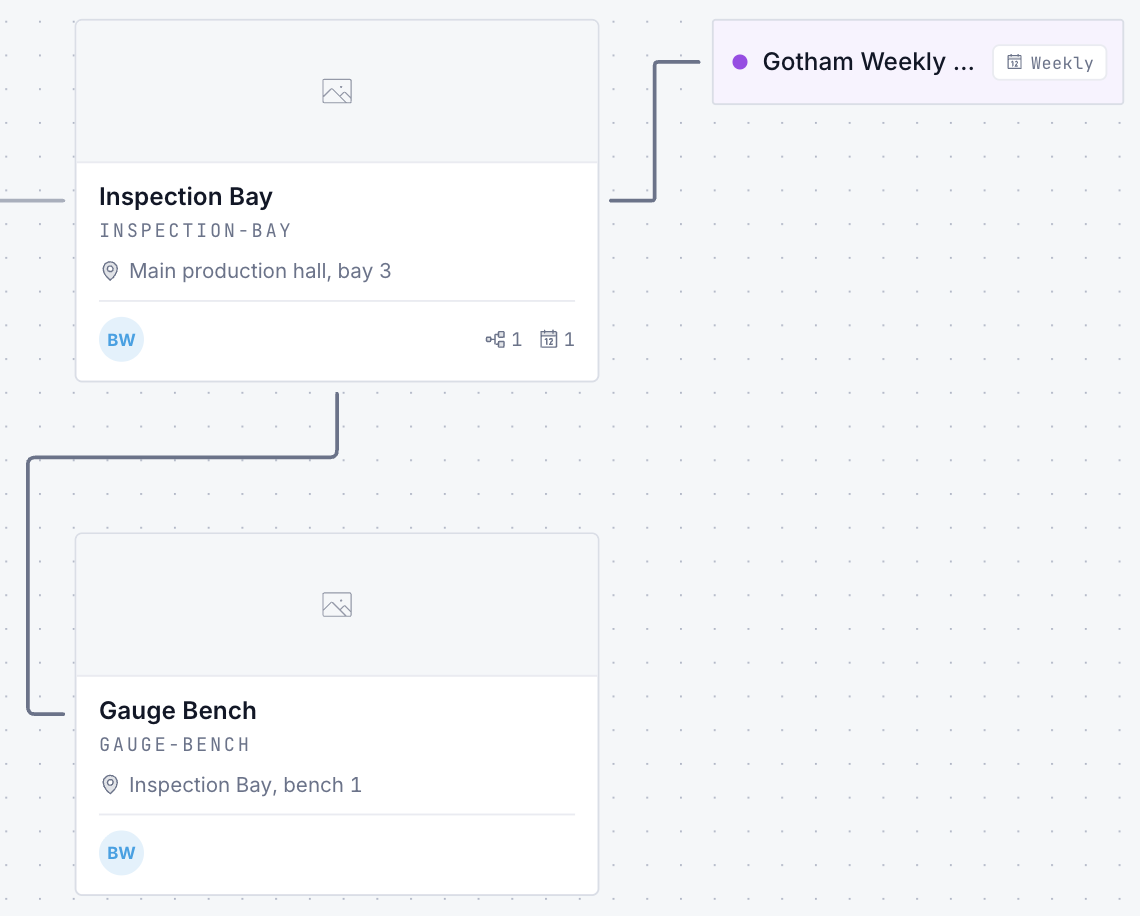Click the calendar schedule count icon on Inspection Bay
Screen dimensions: 1140x916
pos(549,340)
